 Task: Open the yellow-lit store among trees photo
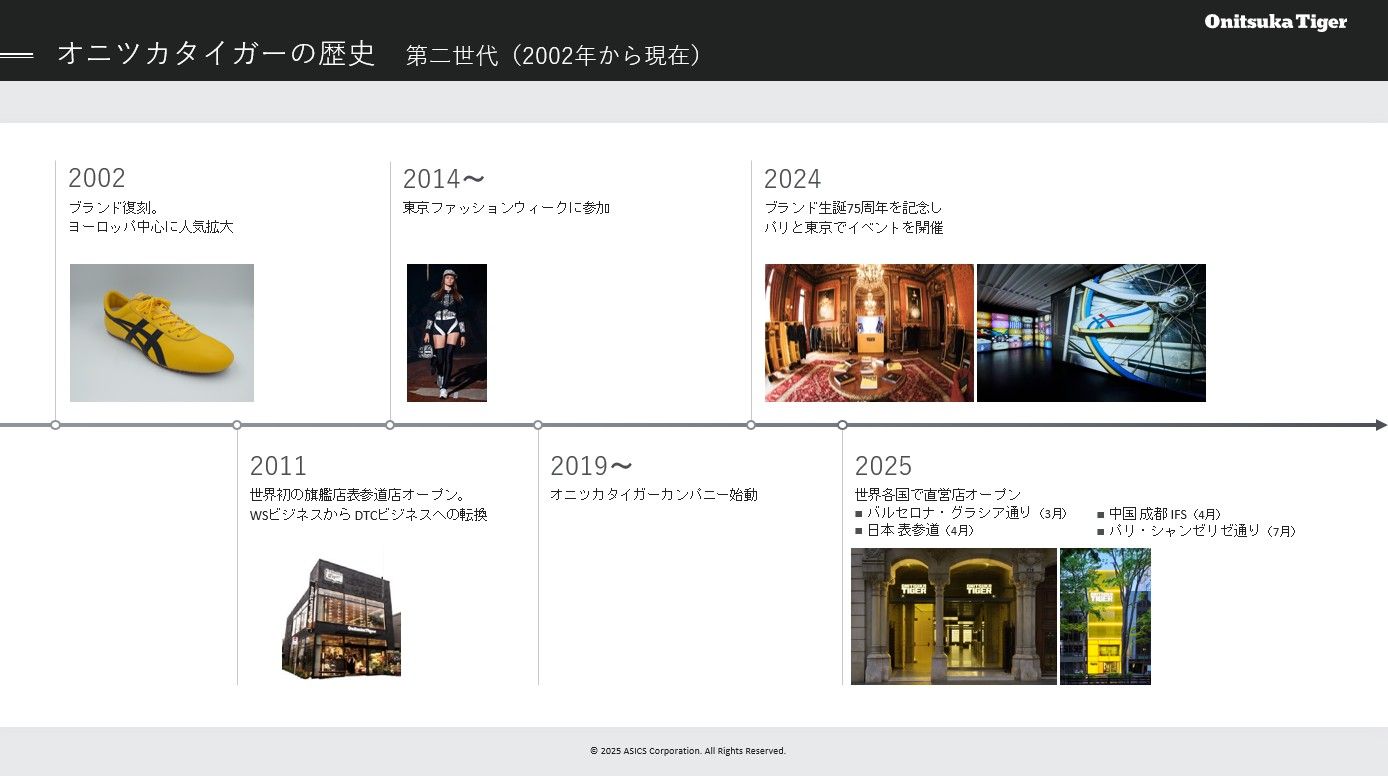coord(1105,616)
